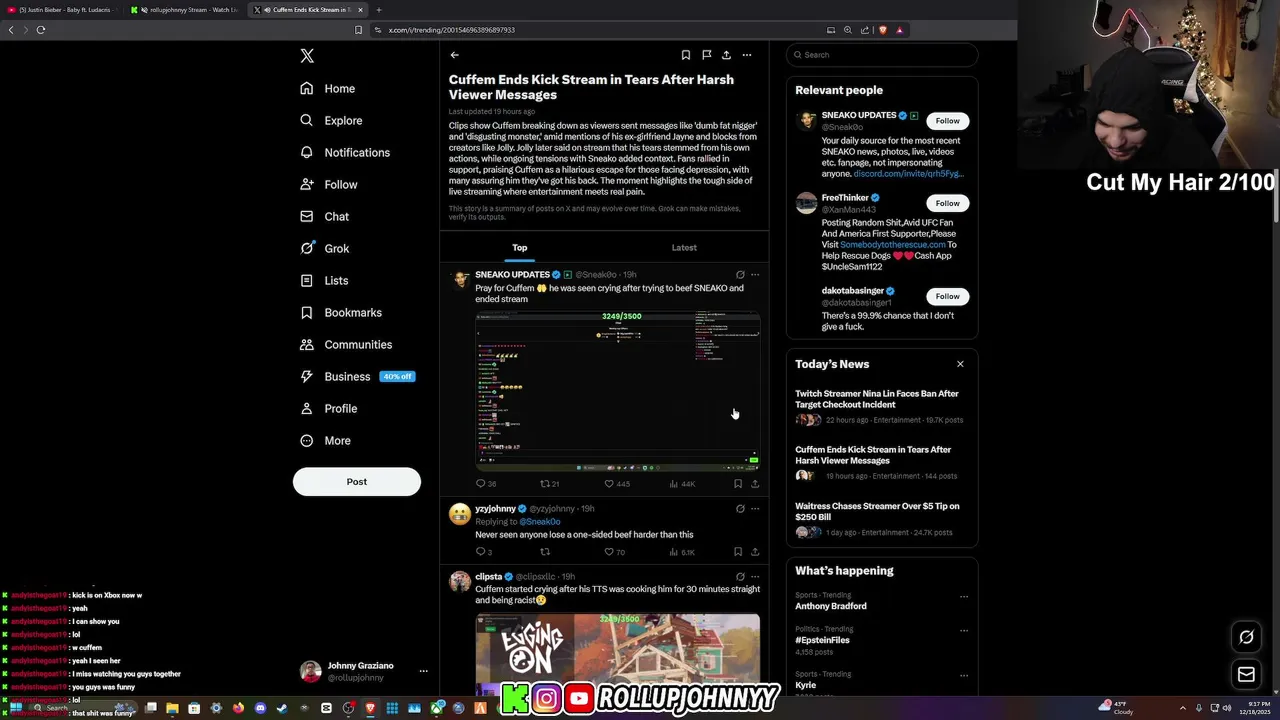Image resolution: width=1280 pixels, height=720 pixels.
Task: Click the Brave Shields icon in address bar
Action: pyautogui.click(x=883, y=30)
